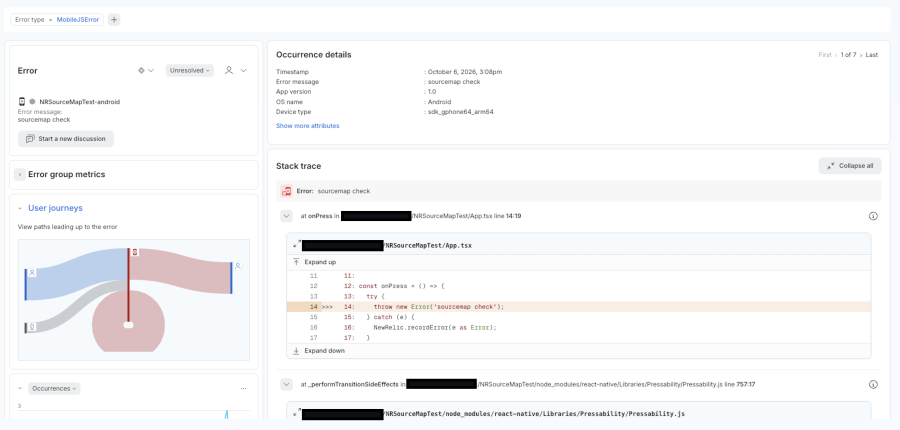Jump to the Last occurrence
The image size is (900, 430).
(x=872, y=55)
